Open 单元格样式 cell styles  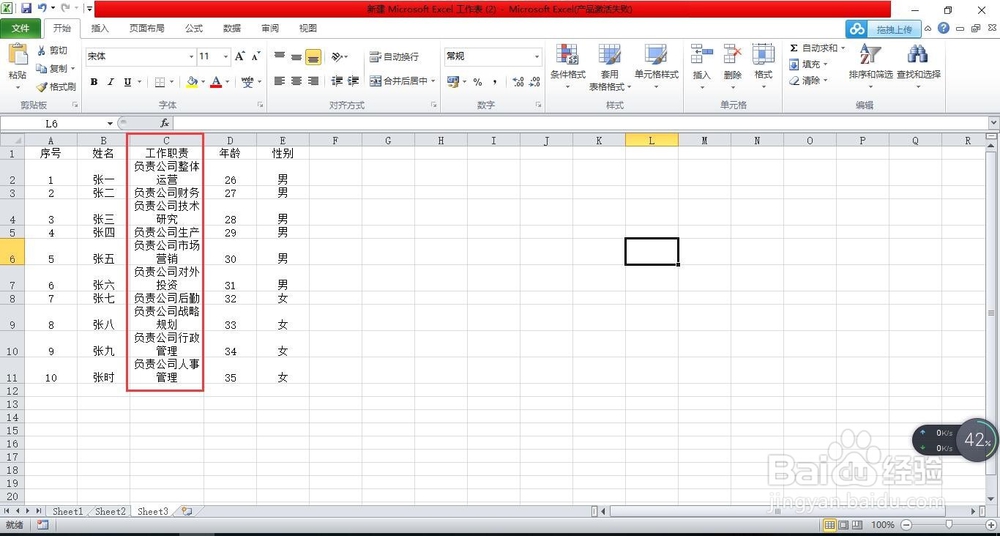[656, 67]
